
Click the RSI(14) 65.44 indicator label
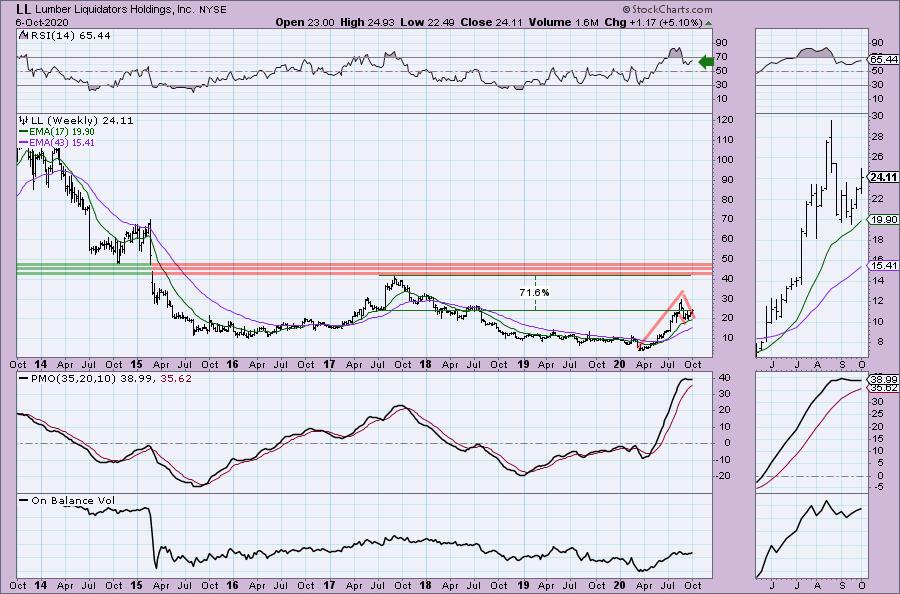tap(71, 36)
